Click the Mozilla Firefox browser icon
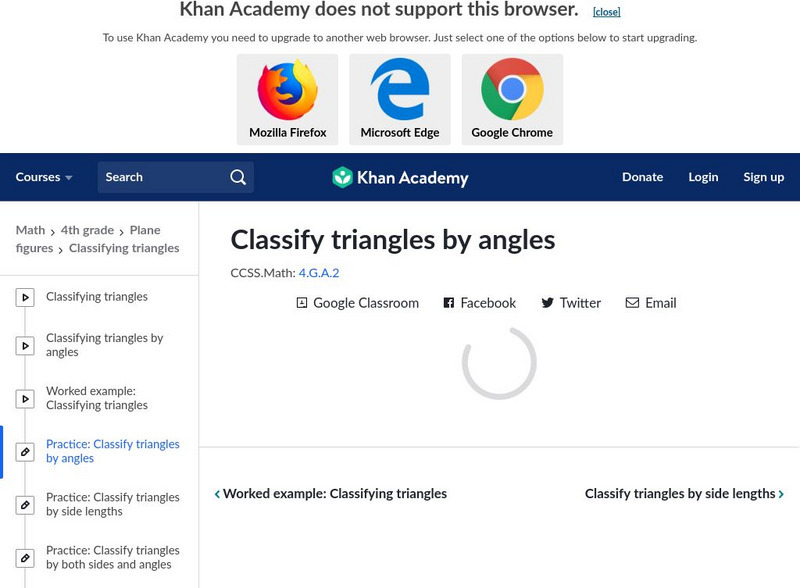This screenshot has width=800, height=588. [x=287, y=91]
